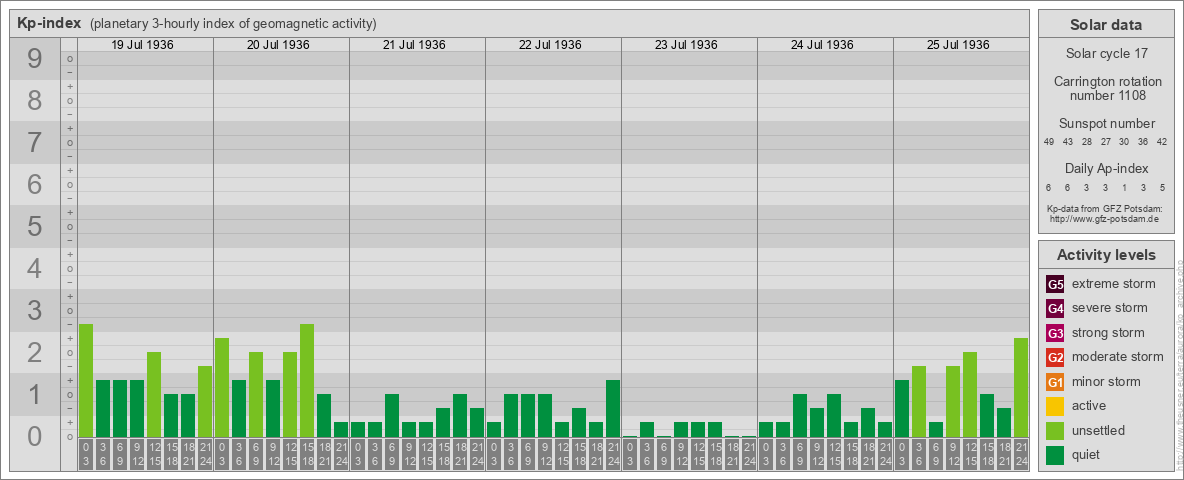Select the yellow active level swatch
This screenshot has height=480, width=1184.
1055,406
